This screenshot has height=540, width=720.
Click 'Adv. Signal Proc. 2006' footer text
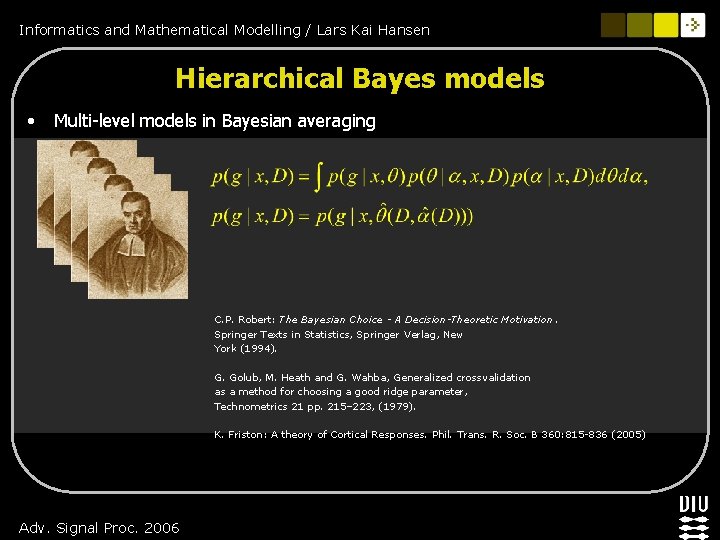[99, 528]
